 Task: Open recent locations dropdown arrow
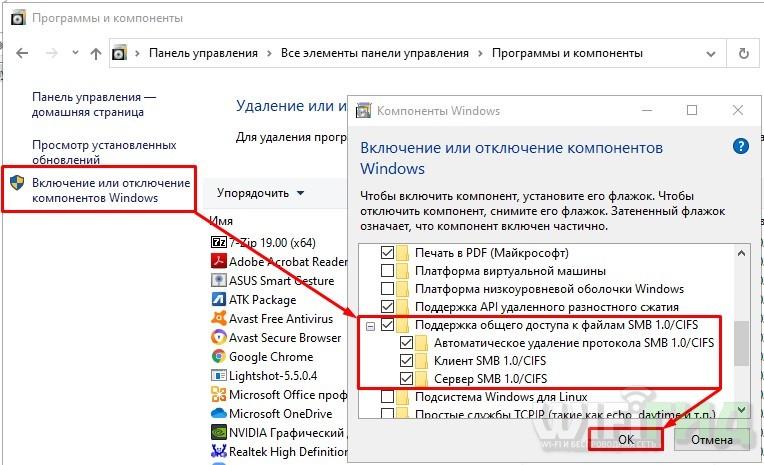pos(75,52)
